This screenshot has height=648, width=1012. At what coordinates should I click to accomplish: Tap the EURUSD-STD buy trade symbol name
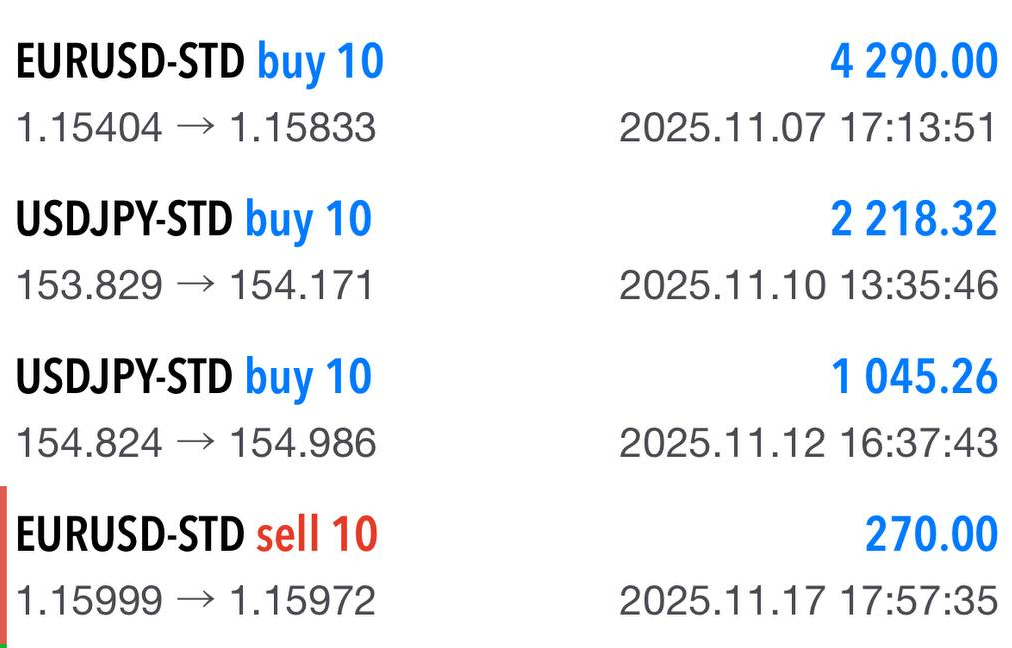click(130, 62)
